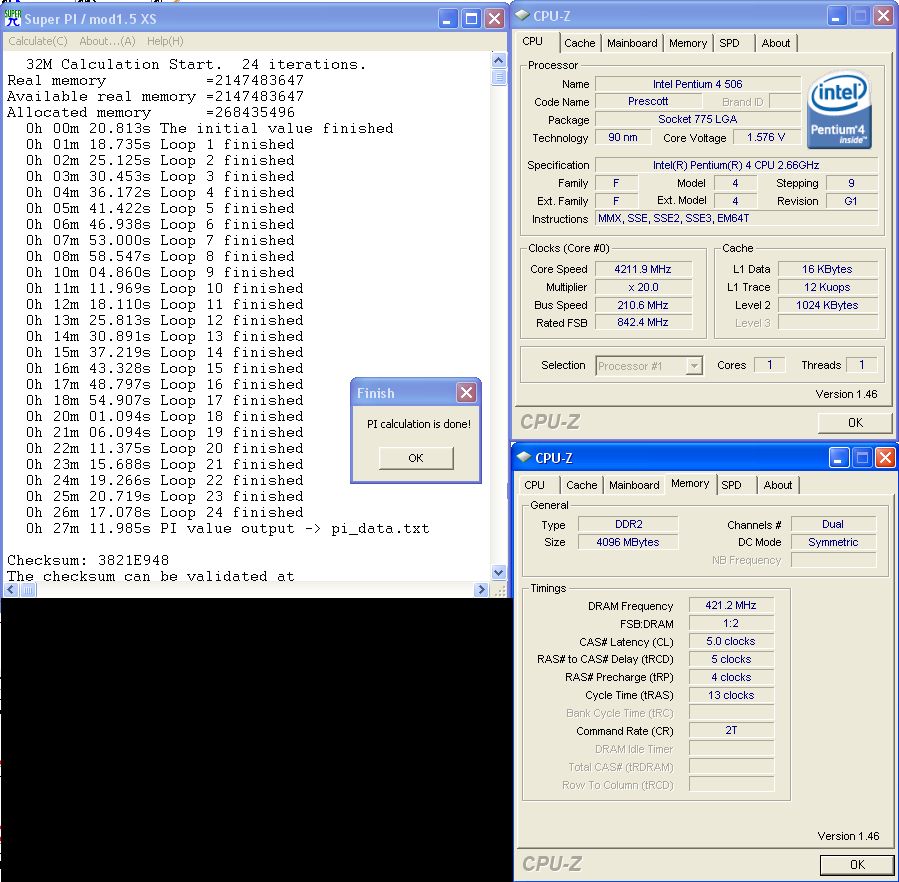Click the down arrow in Super PI's vertical scrollbar
The image size is (899, 882).
click(x=499, y=572)
